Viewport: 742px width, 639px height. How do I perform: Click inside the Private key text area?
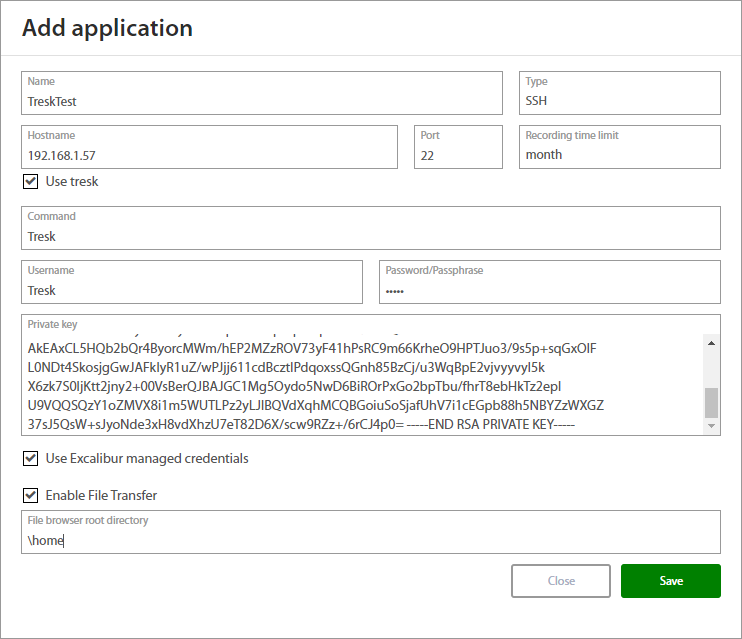(360, 385)
